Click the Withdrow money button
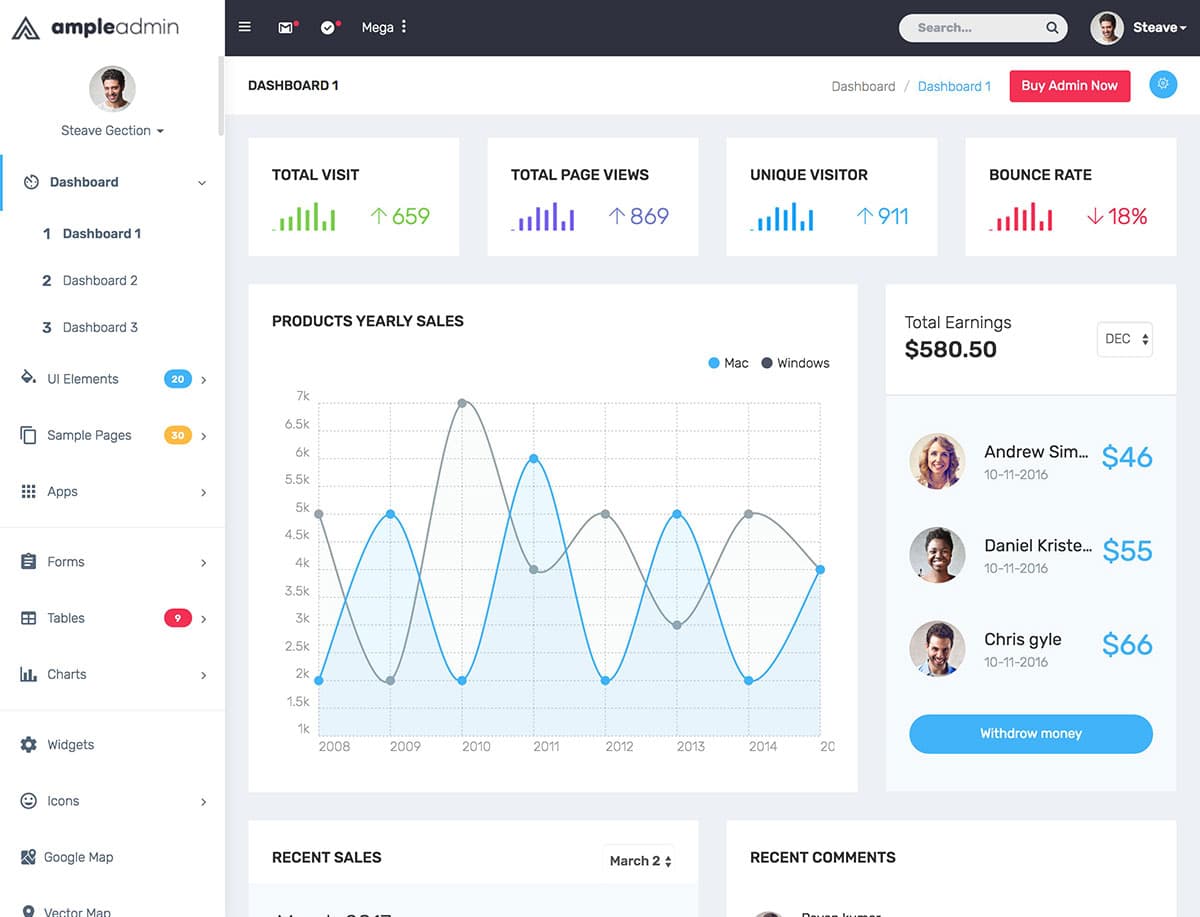 (x=1031, y=734)
